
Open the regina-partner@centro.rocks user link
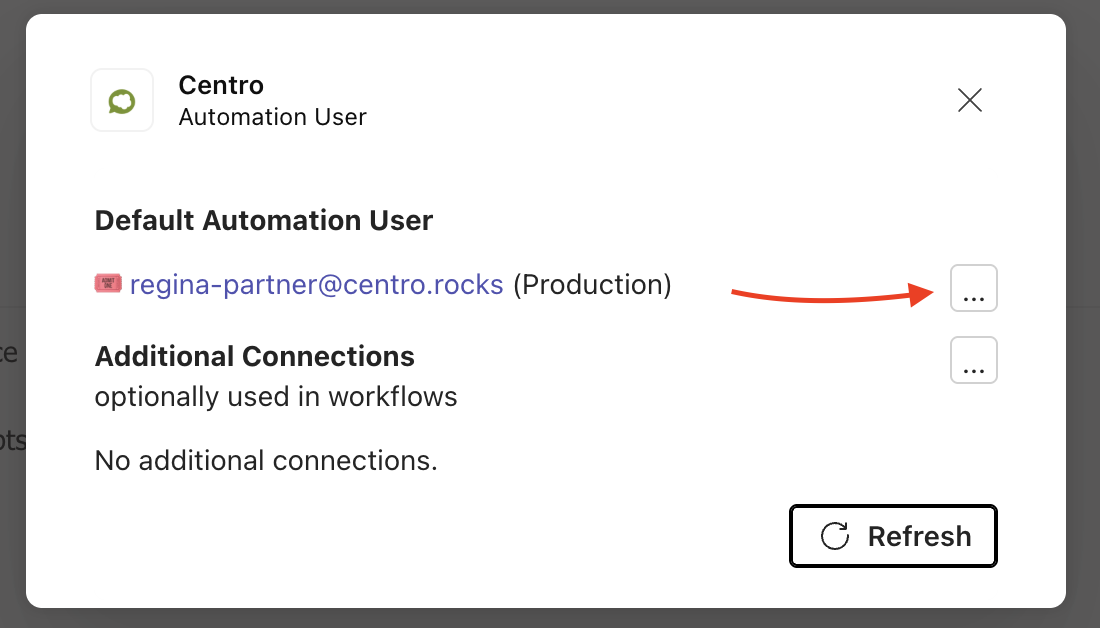[x=316, y=284]
